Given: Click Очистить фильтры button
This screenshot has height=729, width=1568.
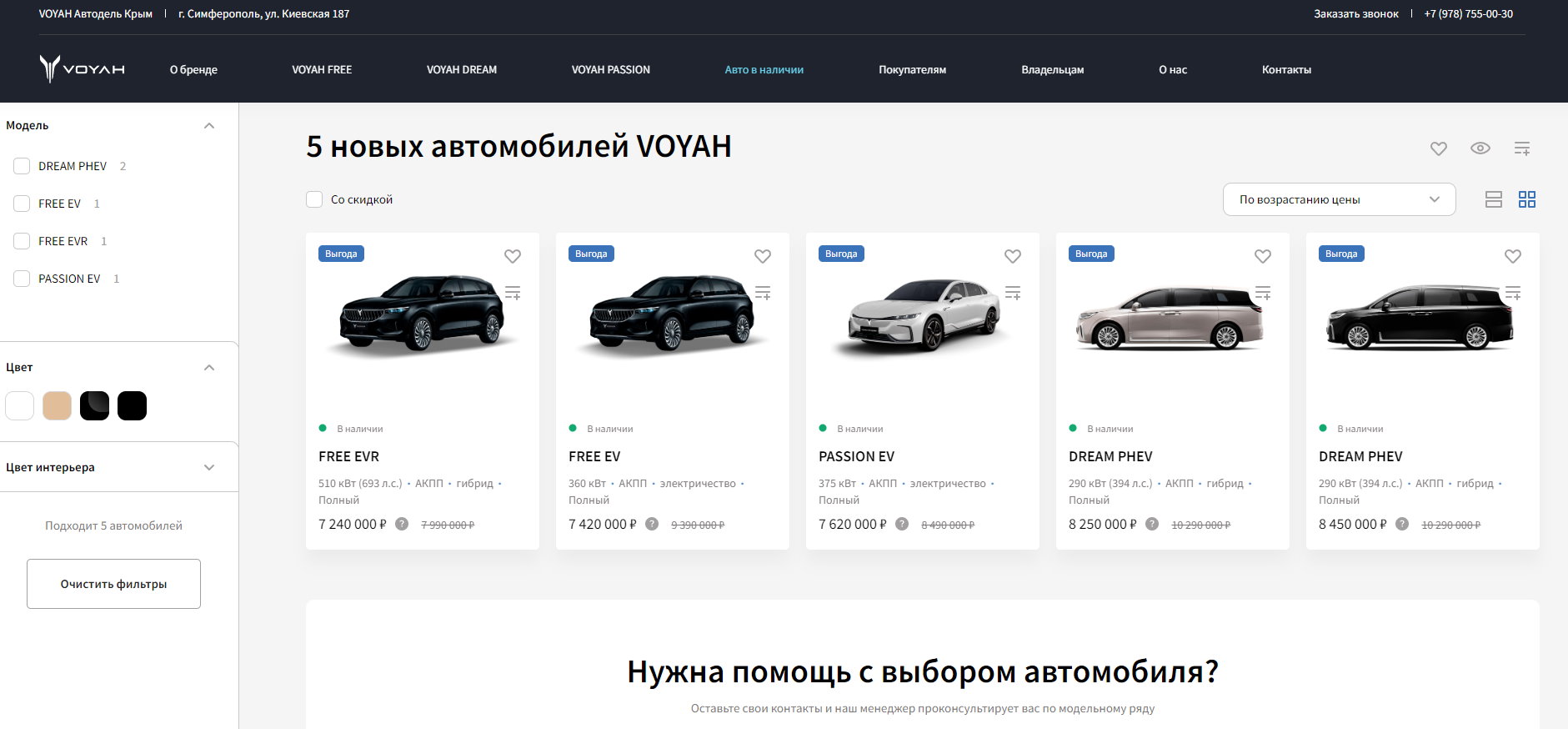Looking at the screenshot, I should click(113, 584).
